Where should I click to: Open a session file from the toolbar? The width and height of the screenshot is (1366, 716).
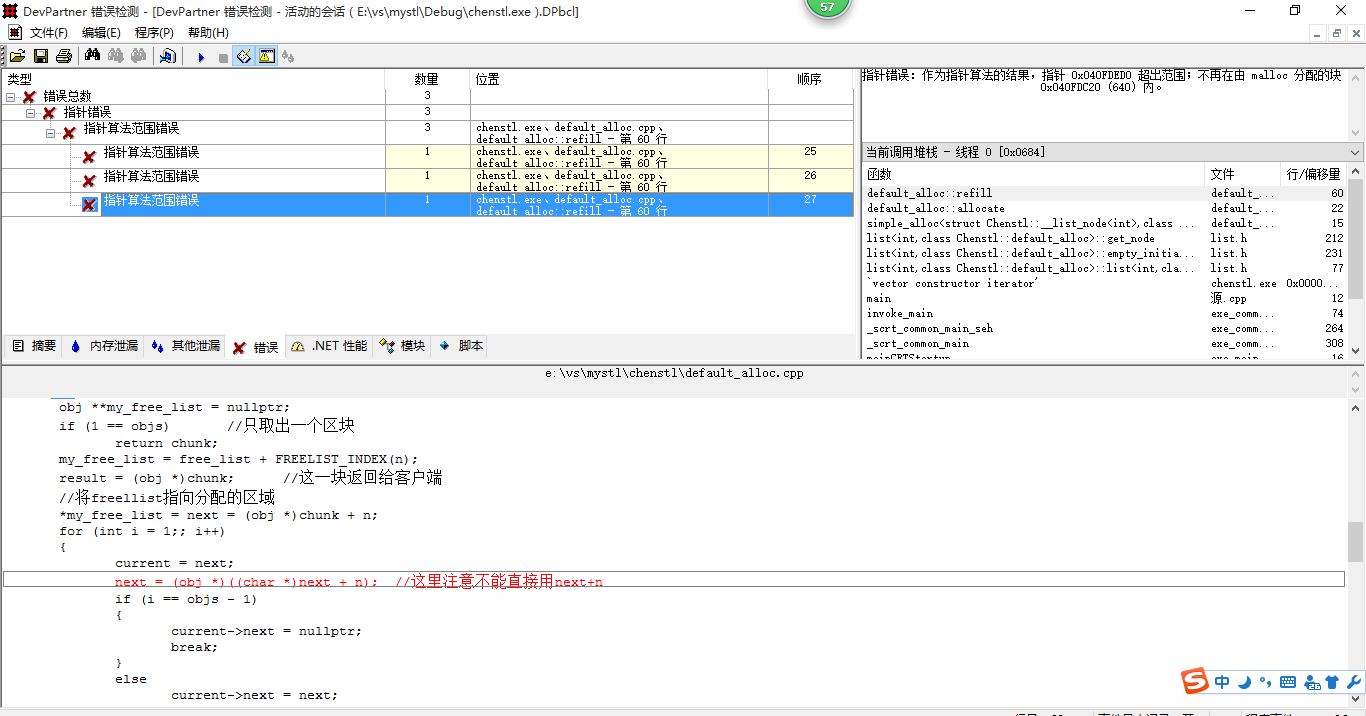[18, 56]
